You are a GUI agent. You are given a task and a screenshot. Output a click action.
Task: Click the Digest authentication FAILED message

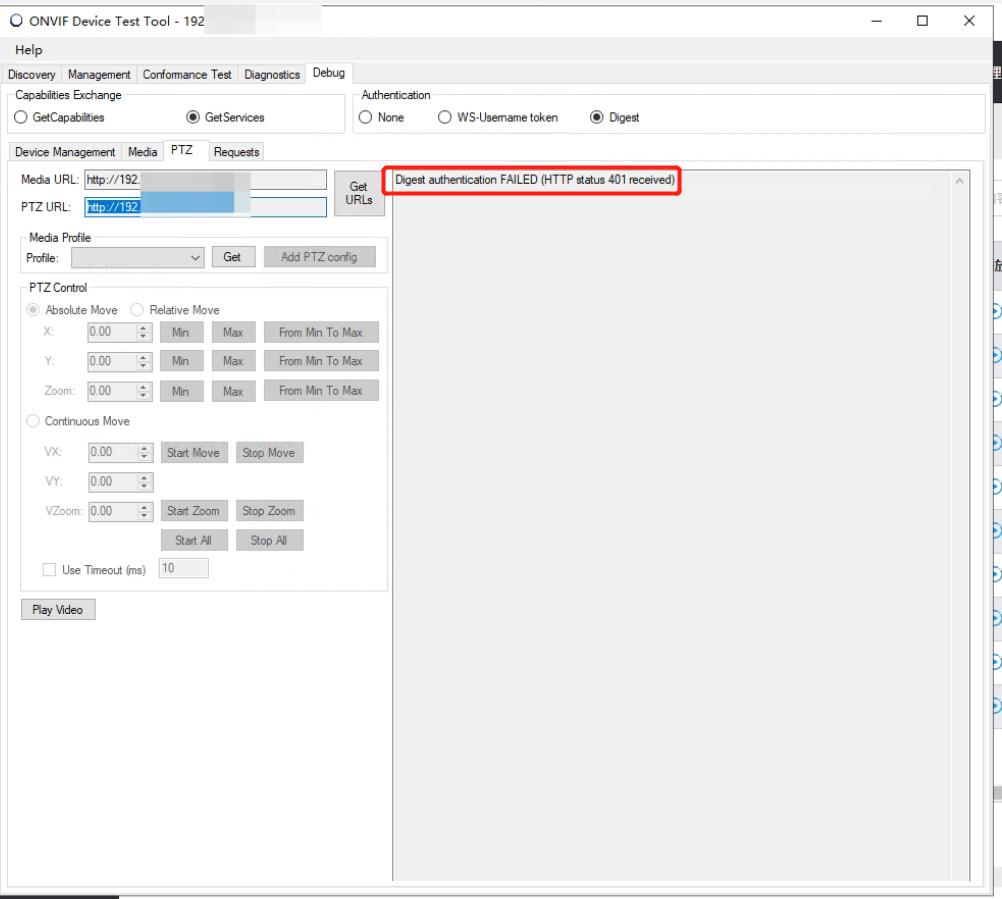click(535, 180)
